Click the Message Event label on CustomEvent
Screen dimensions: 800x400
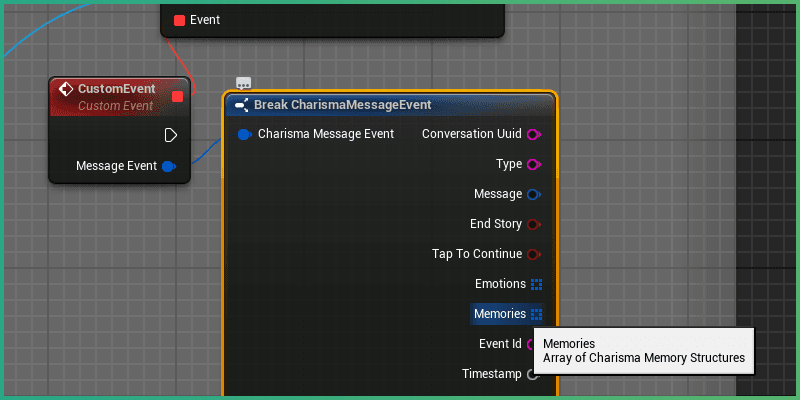116,166
